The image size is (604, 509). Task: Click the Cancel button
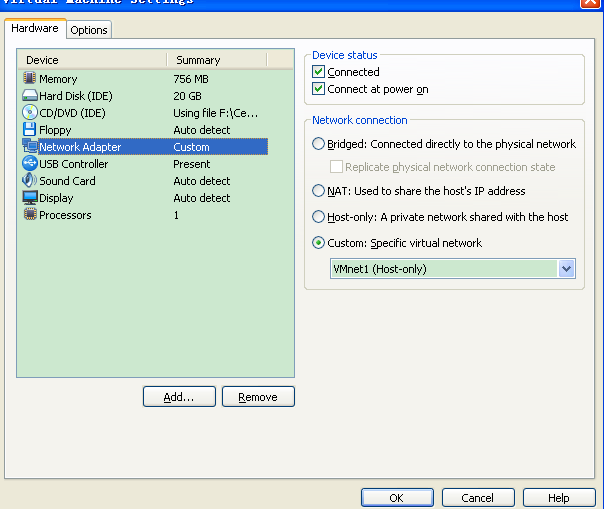(478, 498)
